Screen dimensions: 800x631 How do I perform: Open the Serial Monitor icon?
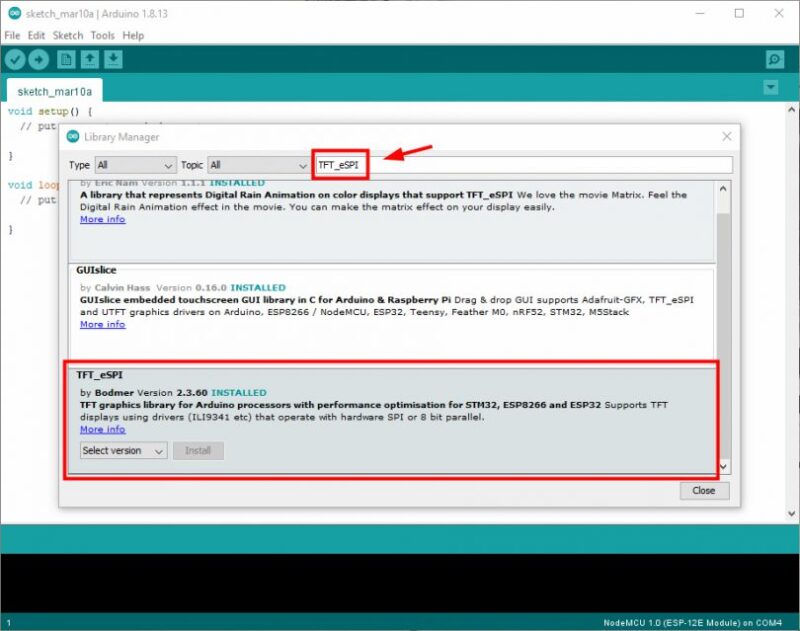tap(773, 60)
